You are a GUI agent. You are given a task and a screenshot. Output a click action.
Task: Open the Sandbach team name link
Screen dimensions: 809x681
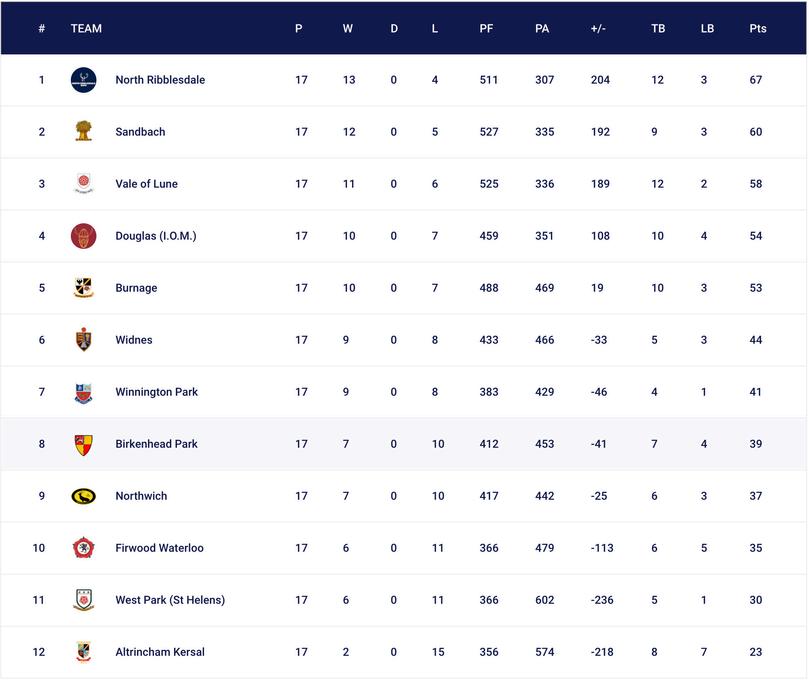[140, 132]
